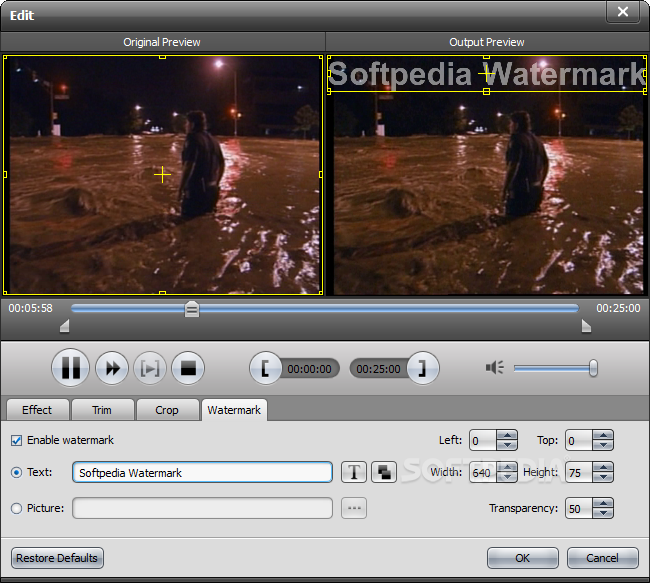Viewport: 650px width, 583px height.
Task: Click the Top position value field
Action: 579,440
